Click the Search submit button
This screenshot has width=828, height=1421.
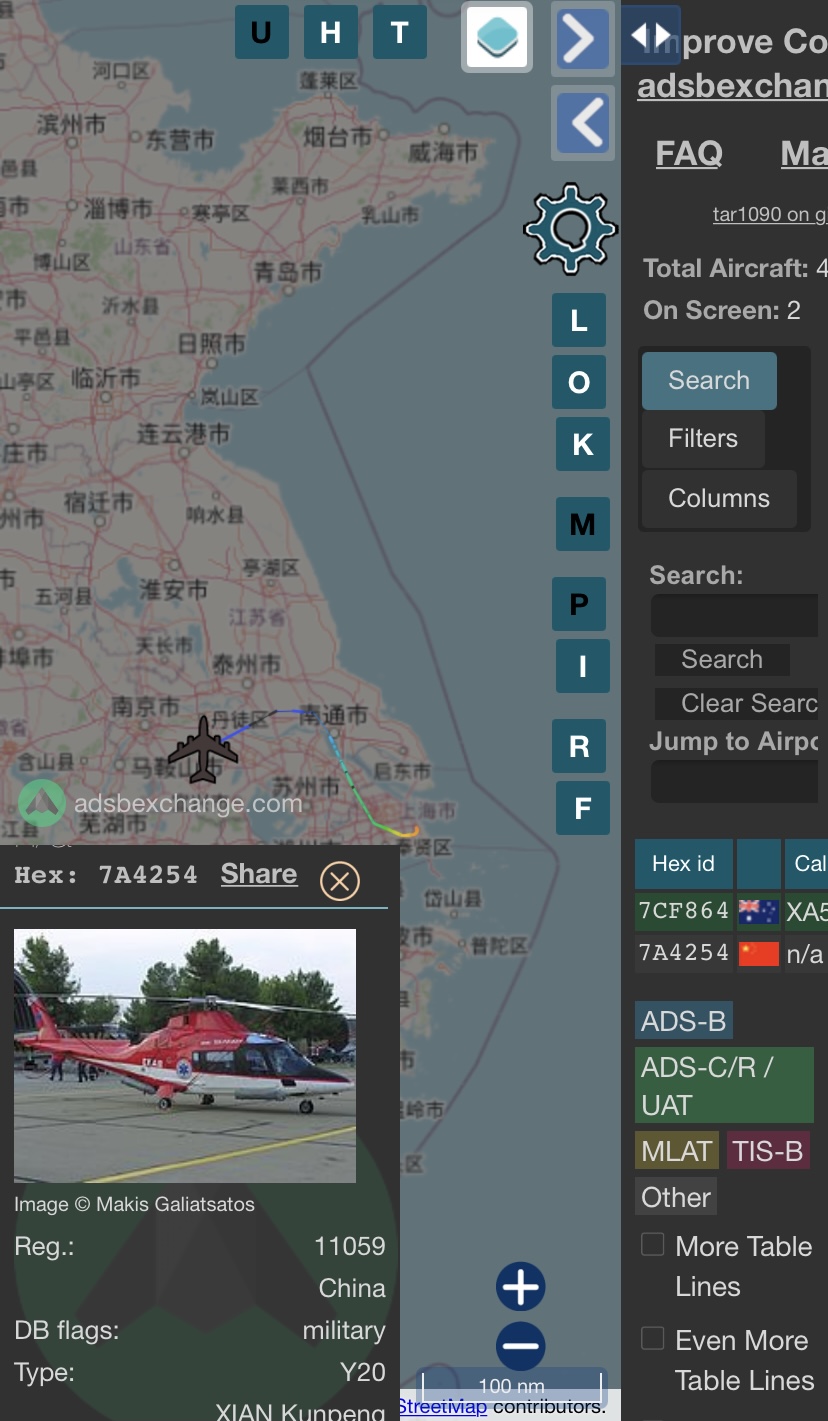tap(722, 660)
